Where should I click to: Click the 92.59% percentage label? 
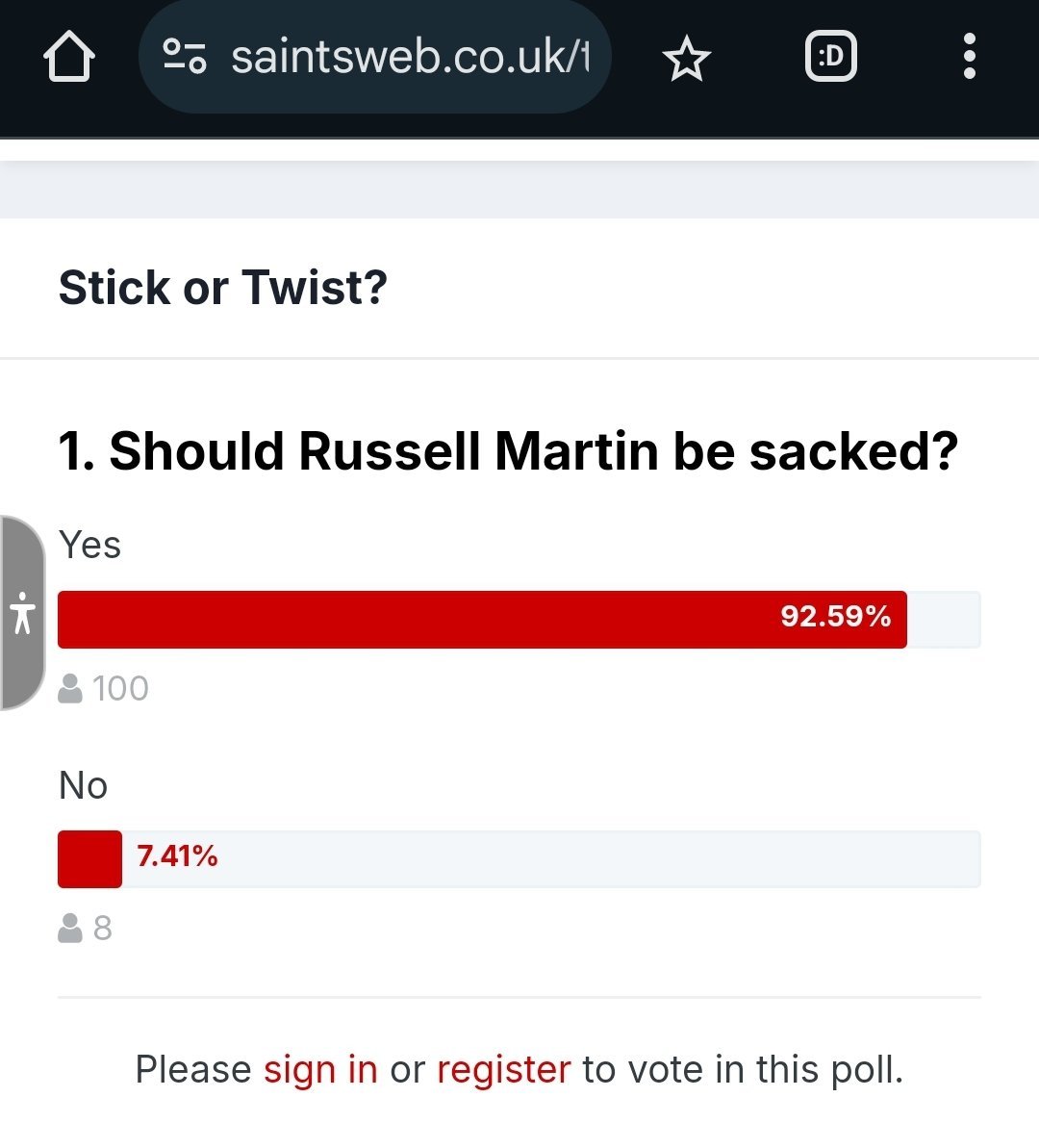835,616
